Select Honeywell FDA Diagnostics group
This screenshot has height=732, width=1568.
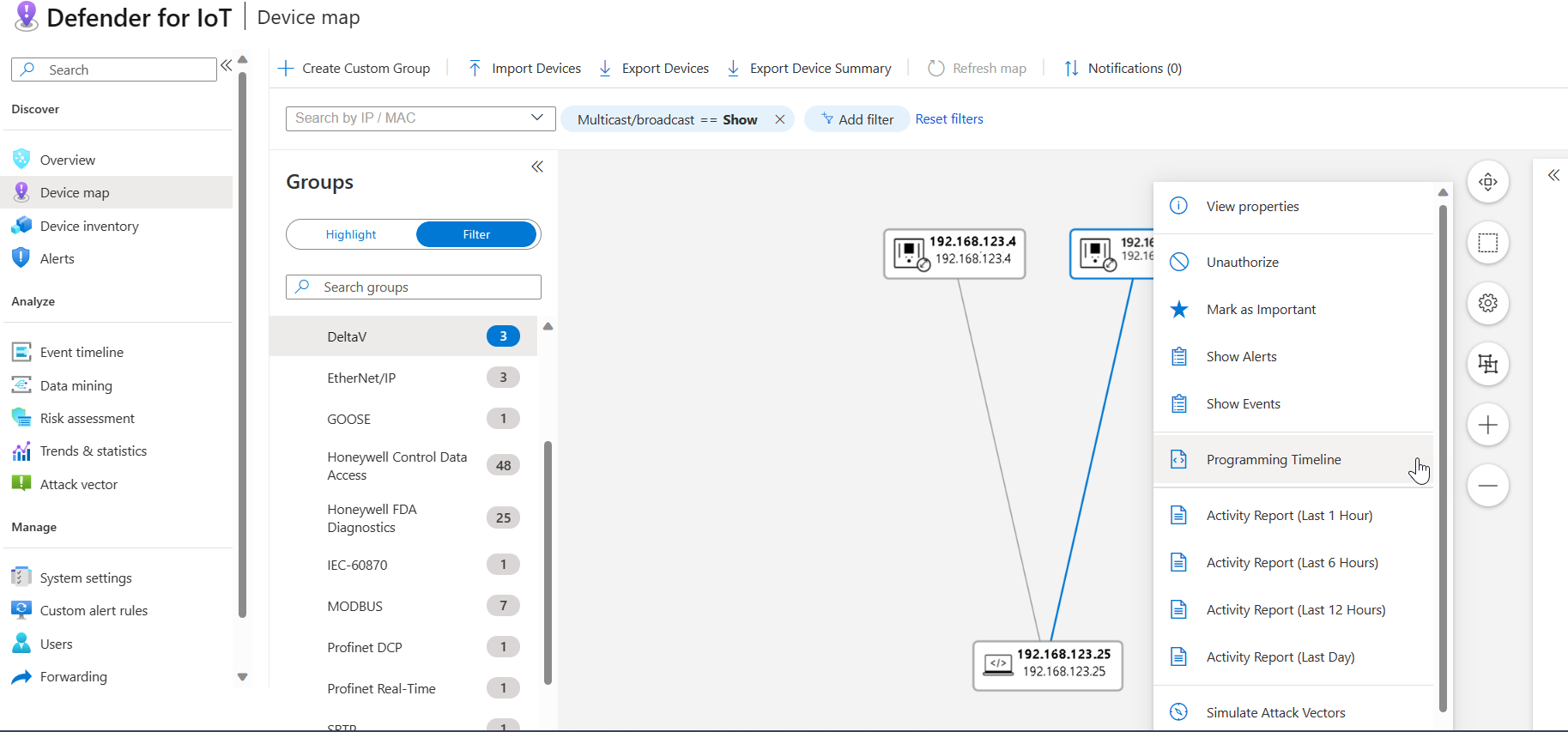coord(403,518)
